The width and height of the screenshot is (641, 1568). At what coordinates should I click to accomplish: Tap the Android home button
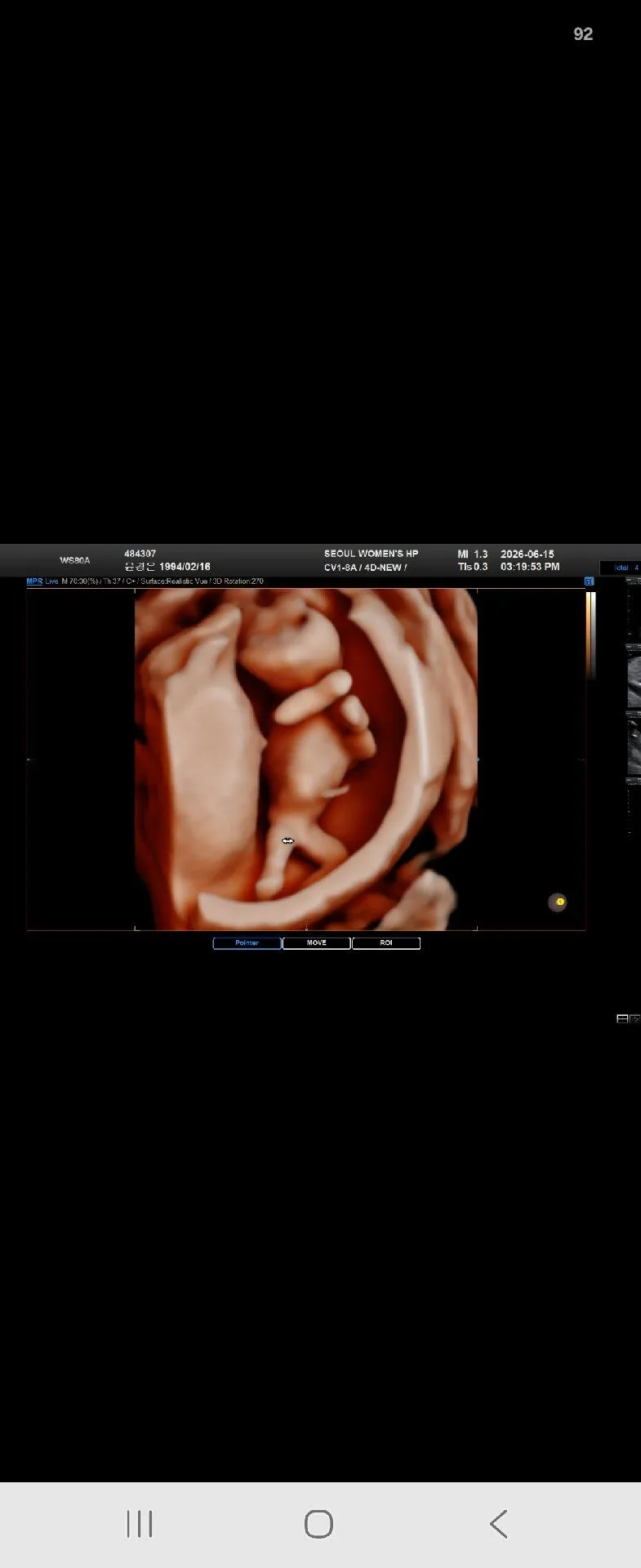(318, 1524)
